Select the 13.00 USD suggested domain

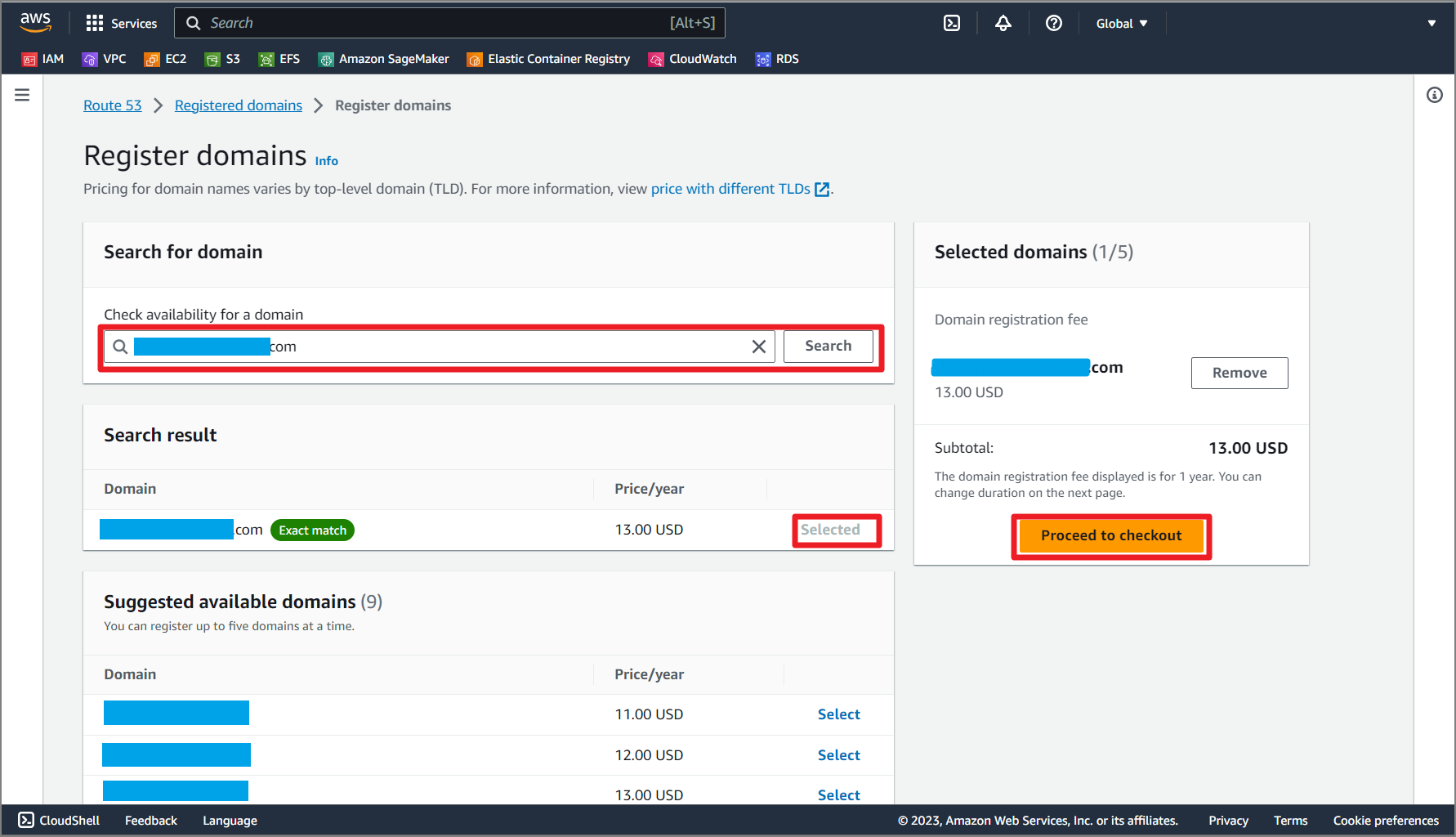[x=839, y=794]
